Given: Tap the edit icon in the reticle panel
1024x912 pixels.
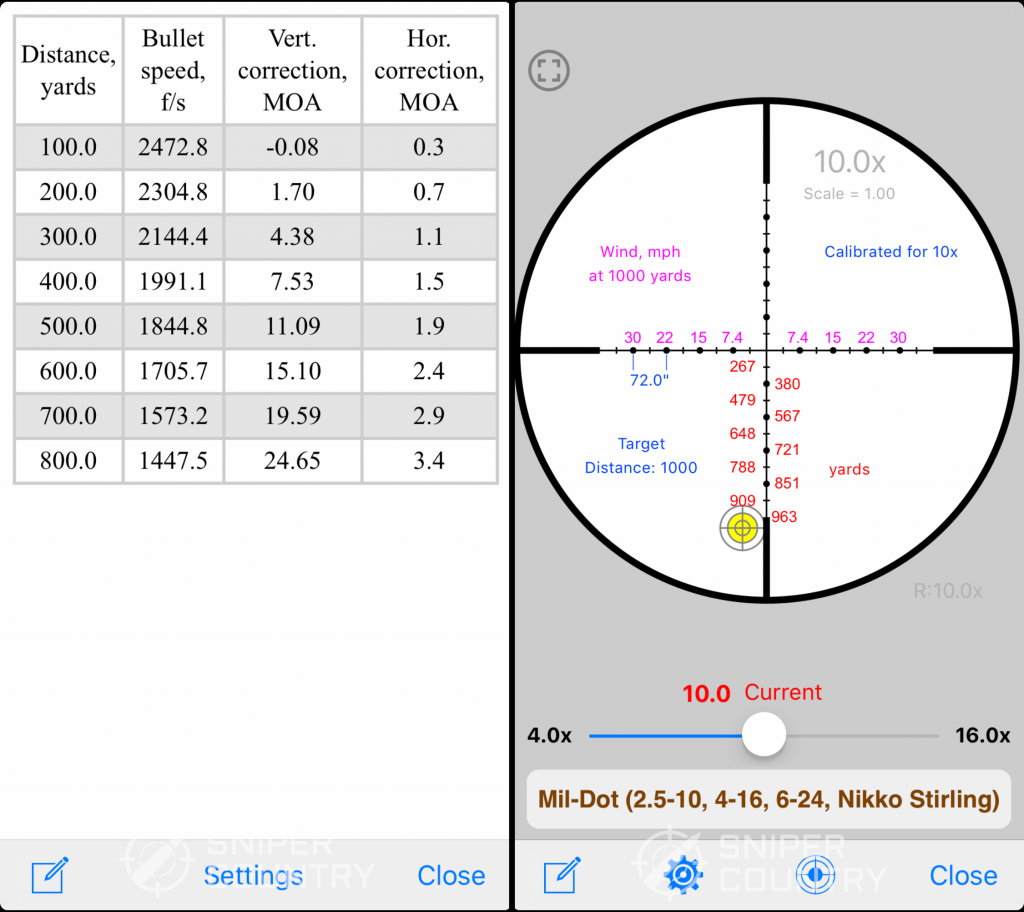Looking at the screenshot, I should pos(562,875).
